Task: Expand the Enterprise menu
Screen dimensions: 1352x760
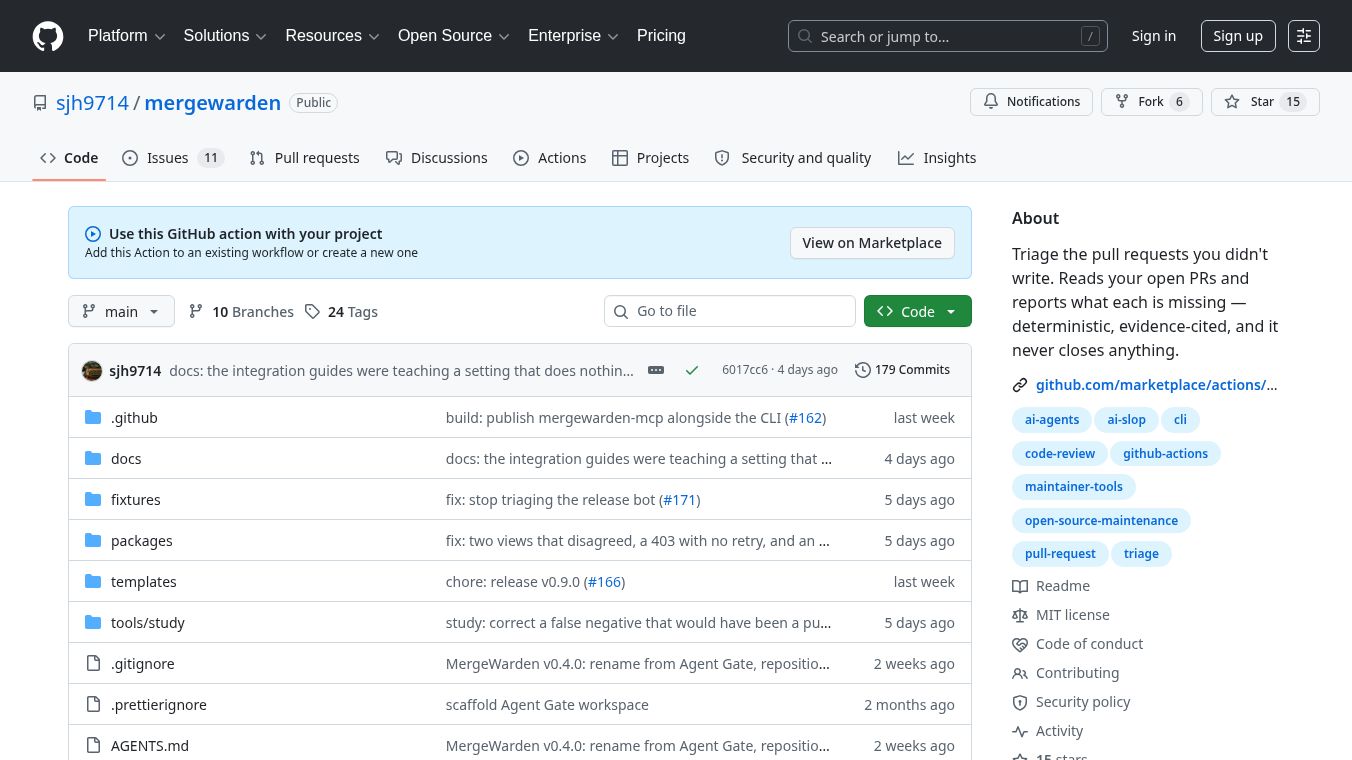Action: tap(573, 36)
